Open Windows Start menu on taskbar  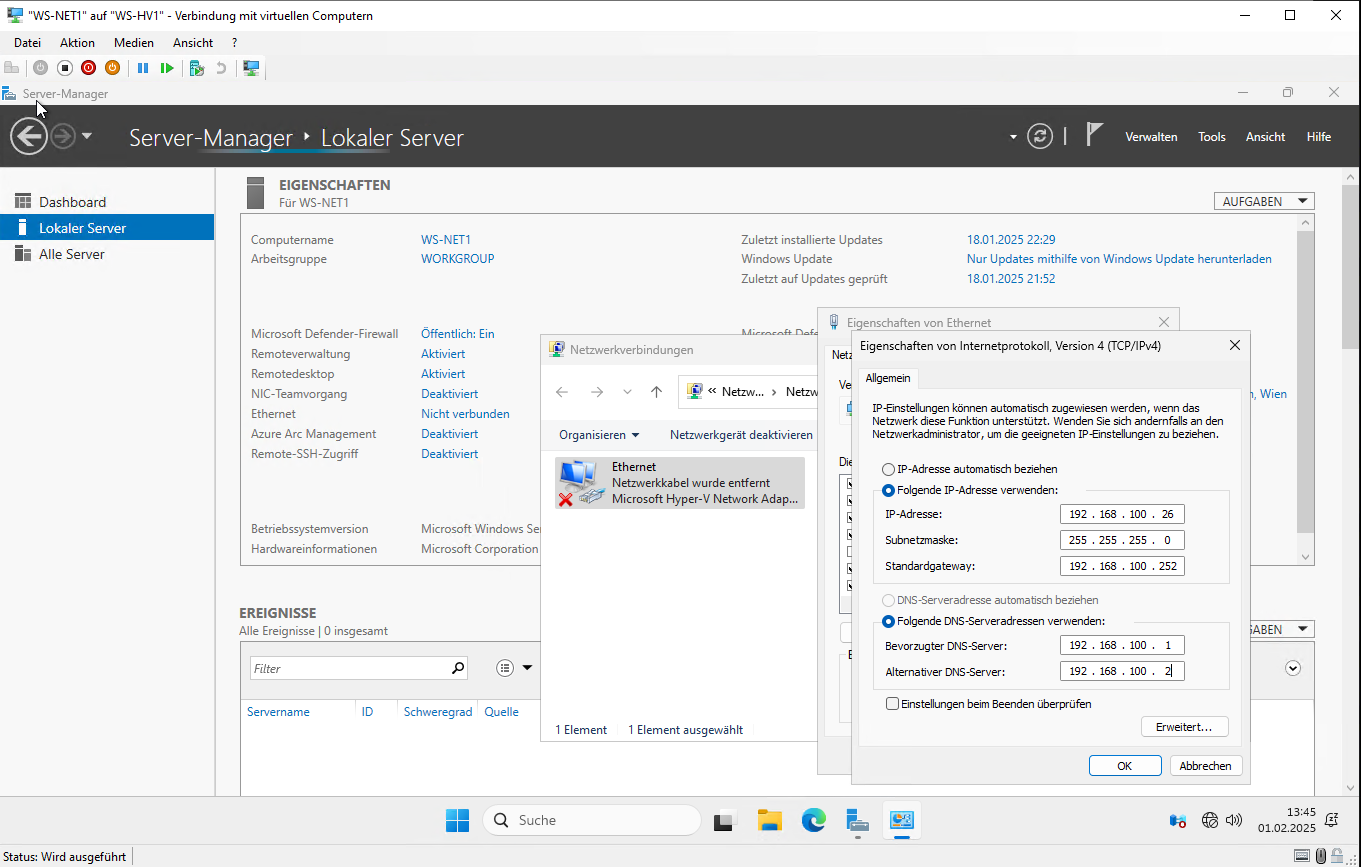[x=457, y=820]
